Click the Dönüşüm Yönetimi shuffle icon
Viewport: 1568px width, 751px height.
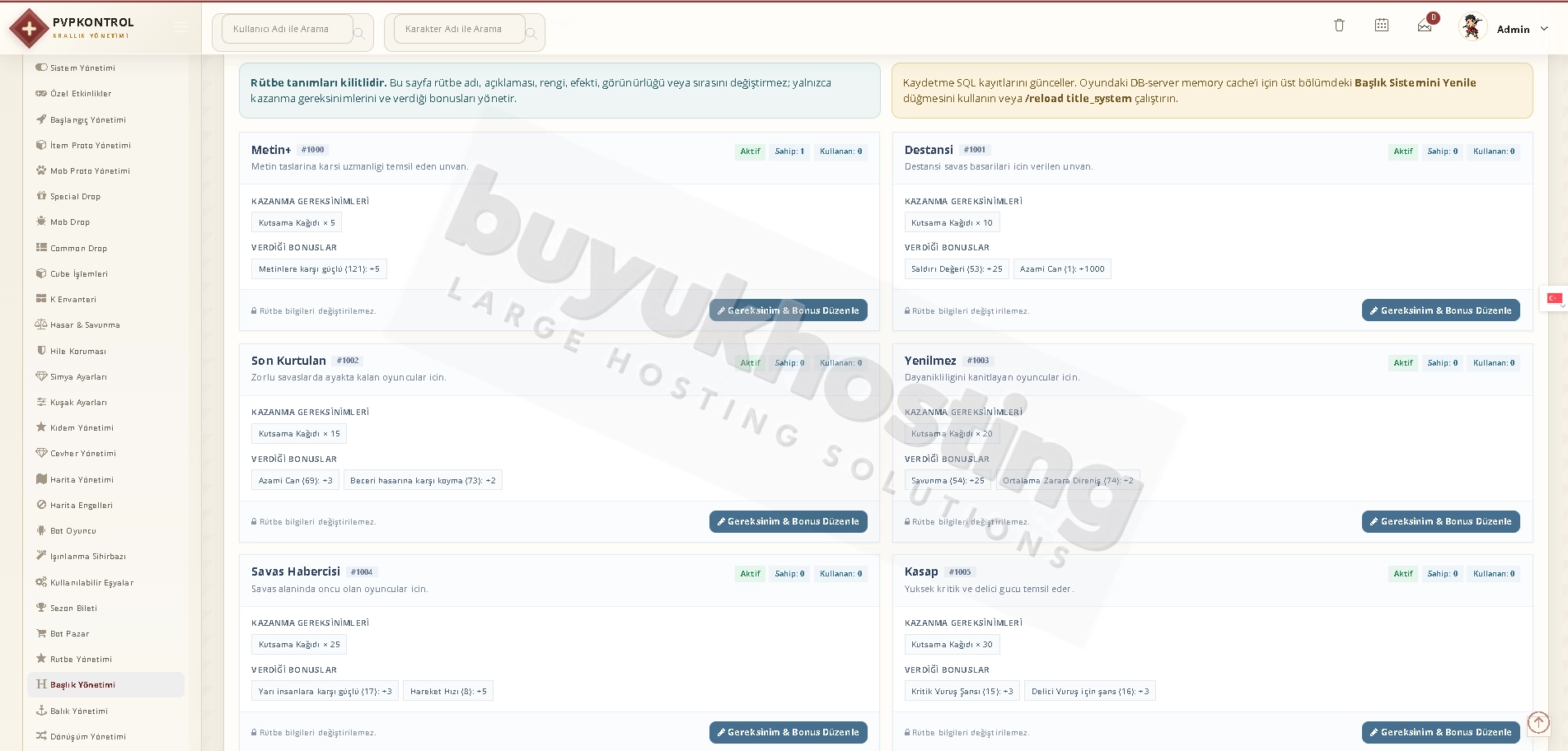(41, 736)
